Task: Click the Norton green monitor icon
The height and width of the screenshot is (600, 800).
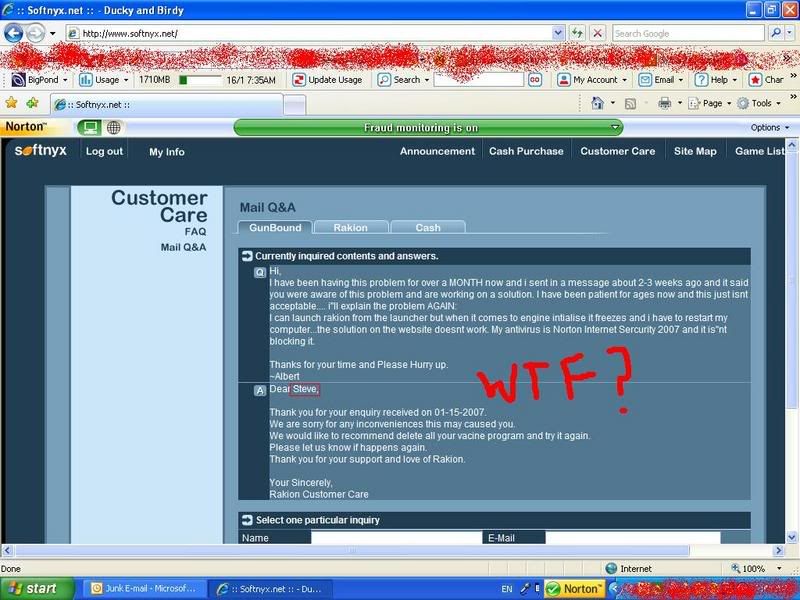Action: 90,127
